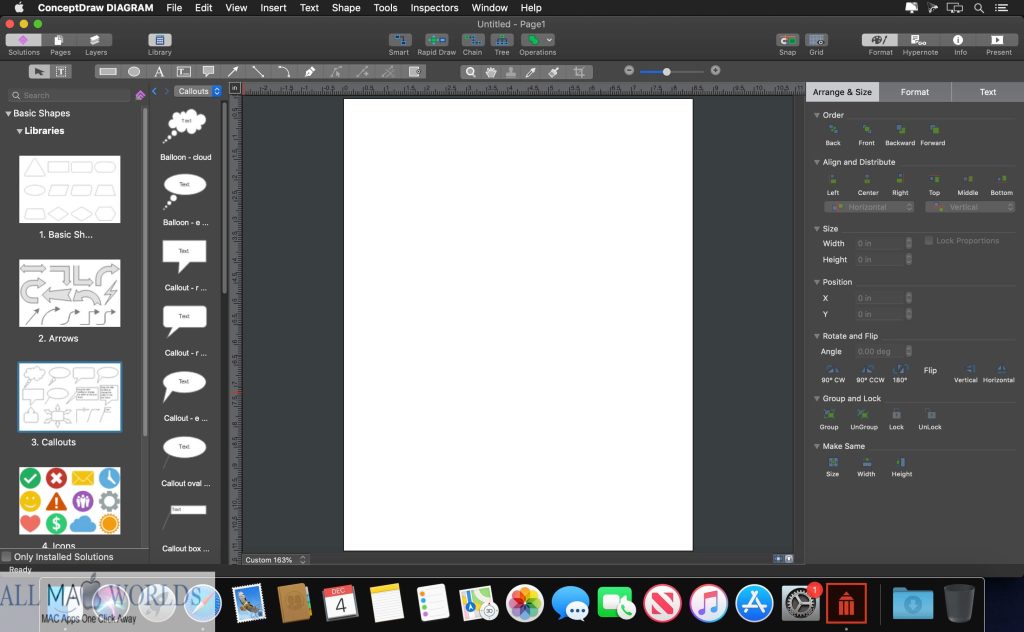
Task: Select the arrow pointer tool
Action: coord(39,72)
